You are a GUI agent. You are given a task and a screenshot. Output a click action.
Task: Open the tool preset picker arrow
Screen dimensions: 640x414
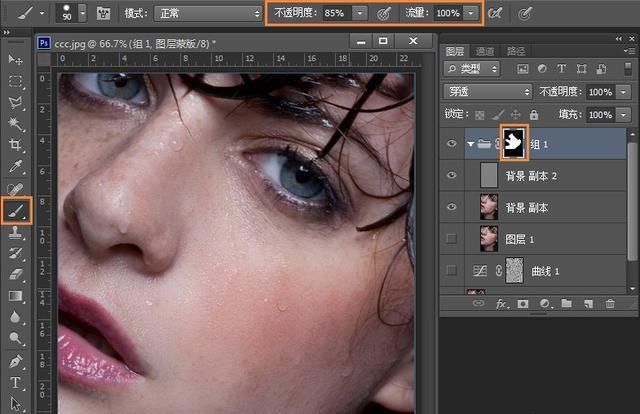point(42,13)
